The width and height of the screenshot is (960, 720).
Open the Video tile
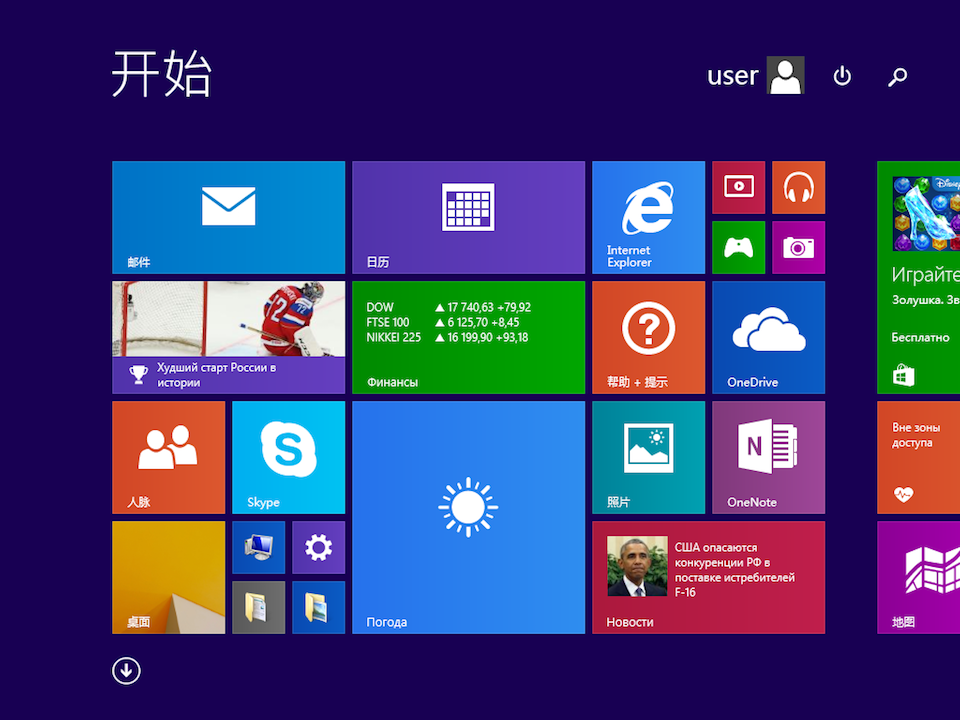[x=738, y=187]
